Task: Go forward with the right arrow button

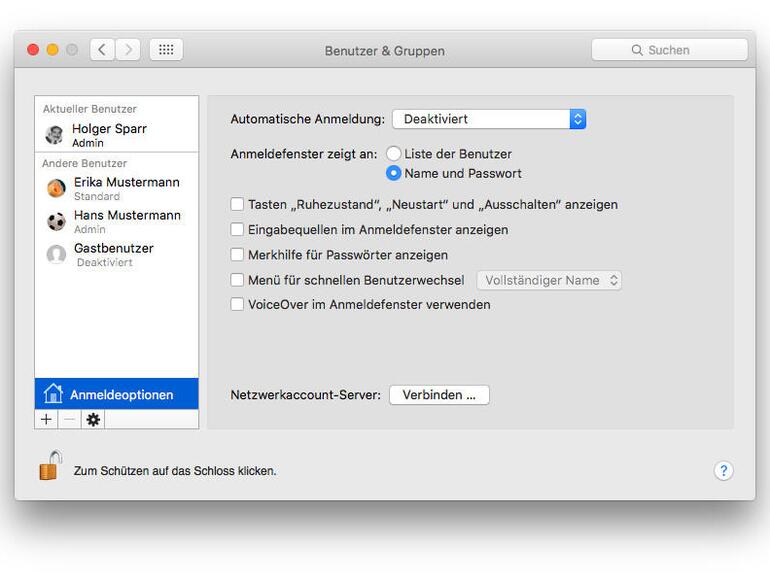Action: pos(128,50)
